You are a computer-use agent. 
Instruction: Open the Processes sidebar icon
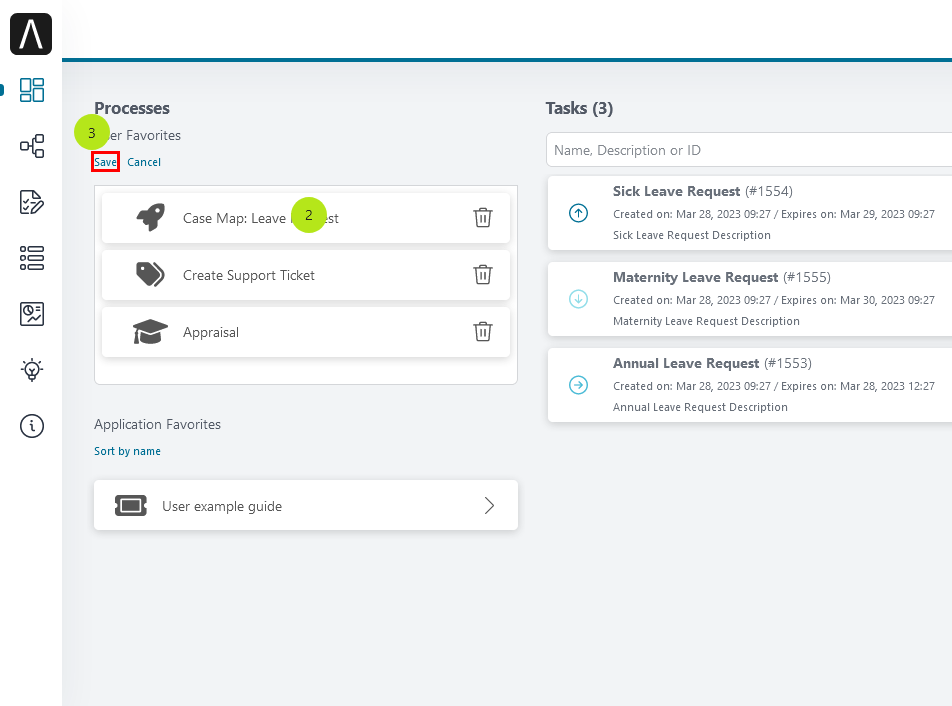point(32,146)
